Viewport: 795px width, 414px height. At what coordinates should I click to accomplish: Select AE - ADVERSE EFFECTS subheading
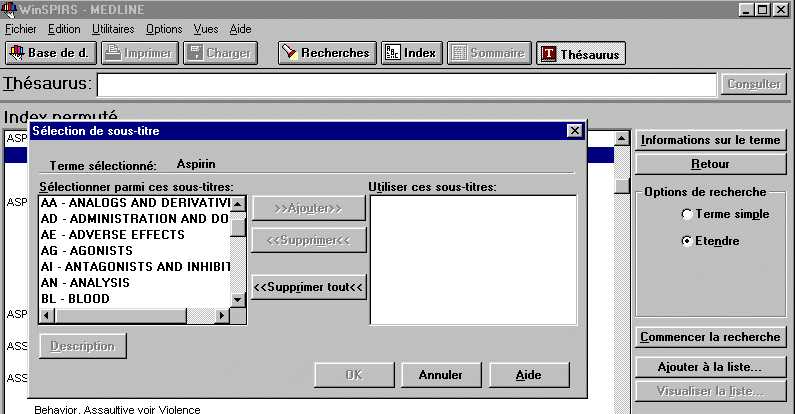[x=135, y=235]
